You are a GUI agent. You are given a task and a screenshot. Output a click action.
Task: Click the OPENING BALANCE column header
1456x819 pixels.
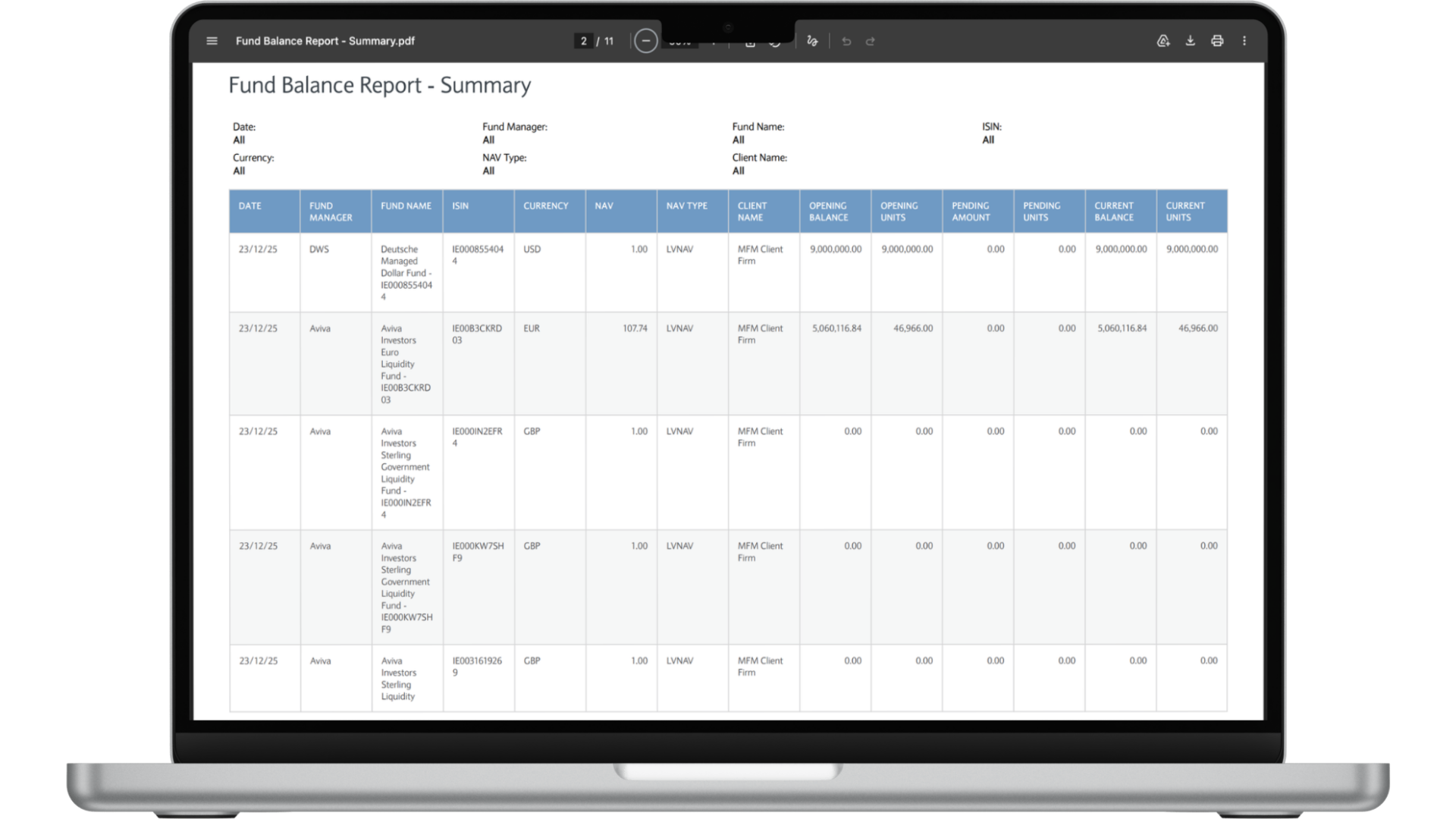pos(828,212)
